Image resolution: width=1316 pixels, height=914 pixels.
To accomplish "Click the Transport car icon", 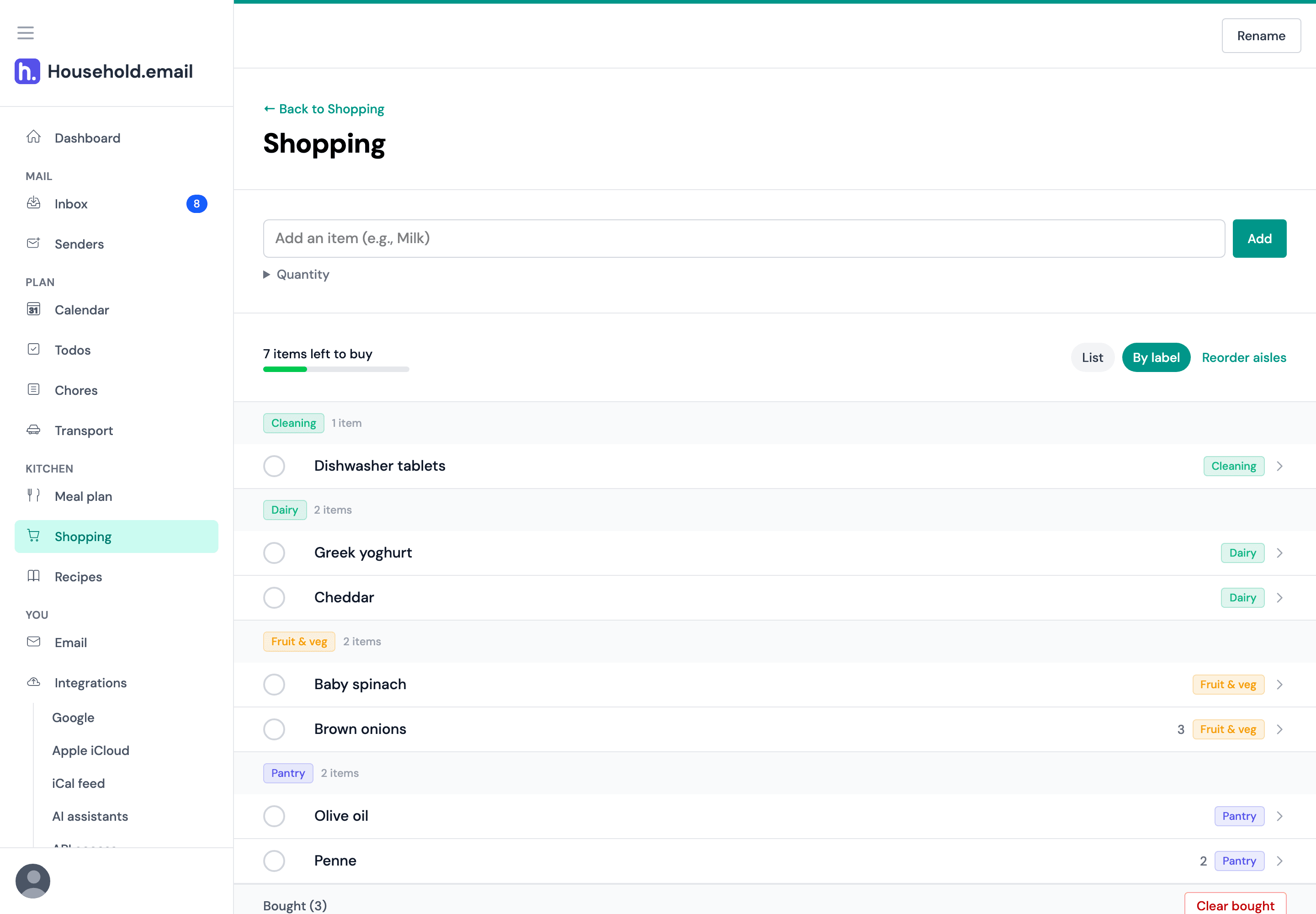I will pyautogui.click(x=34, y=430).
